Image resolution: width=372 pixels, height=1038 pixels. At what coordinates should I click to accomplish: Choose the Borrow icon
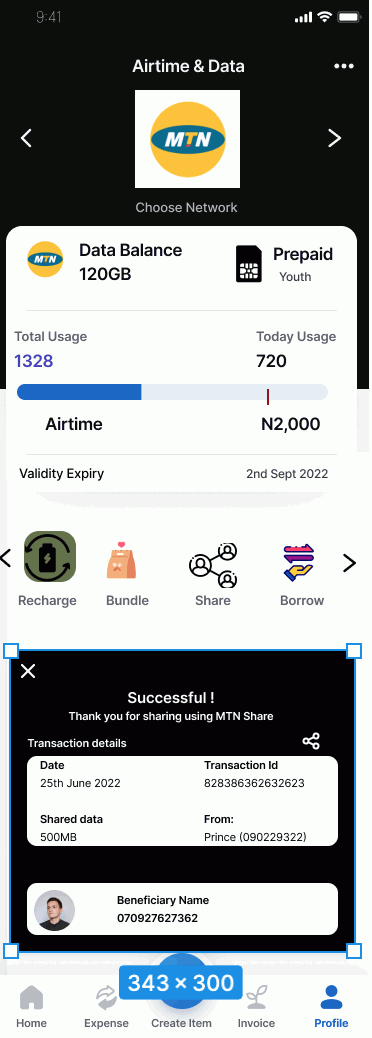point(299,563)
